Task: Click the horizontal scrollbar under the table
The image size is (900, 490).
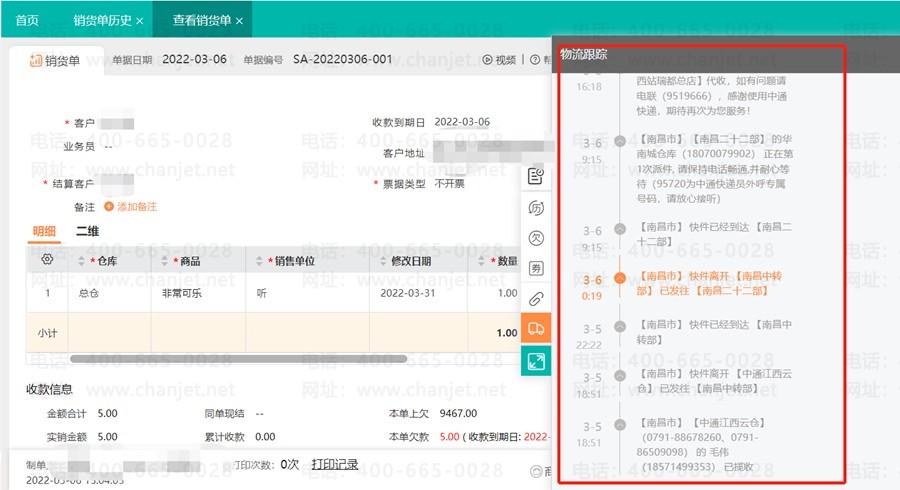Action: (x=238, y=359)
